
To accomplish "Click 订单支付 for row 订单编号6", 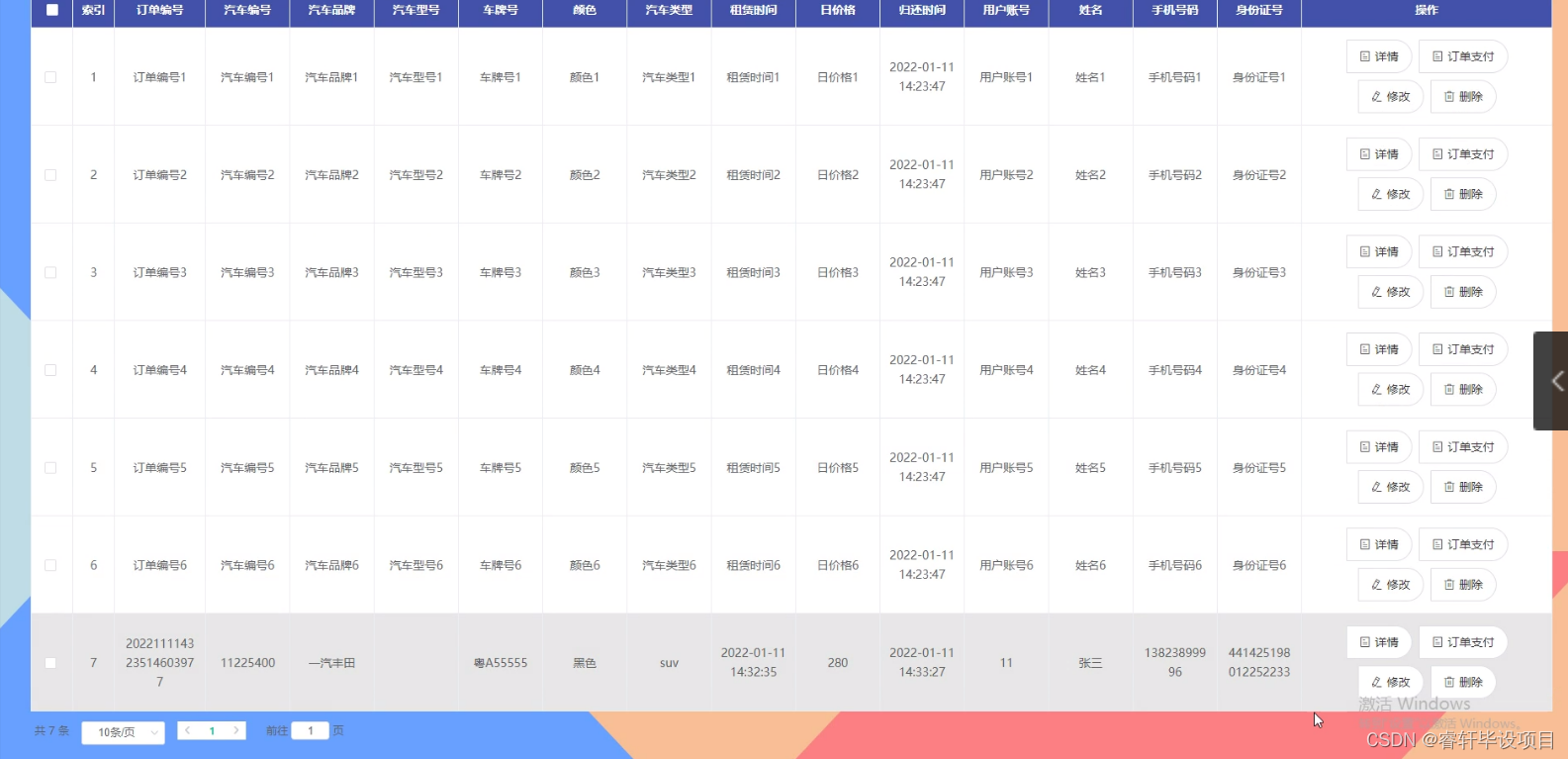I will pyautogui.click(x=1463, y=545).
